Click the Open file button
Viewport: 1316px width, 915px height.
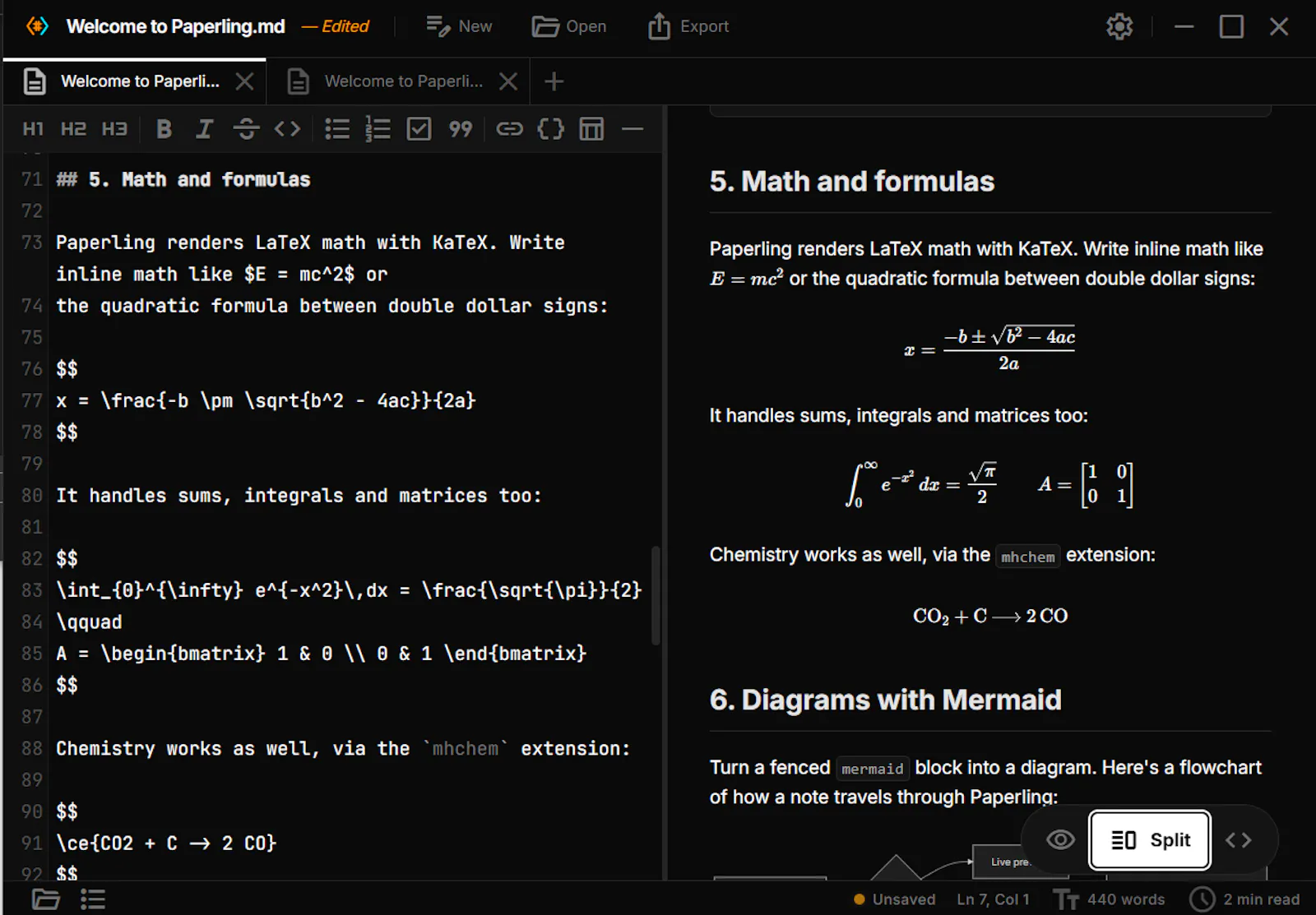(x=569, y=26)
